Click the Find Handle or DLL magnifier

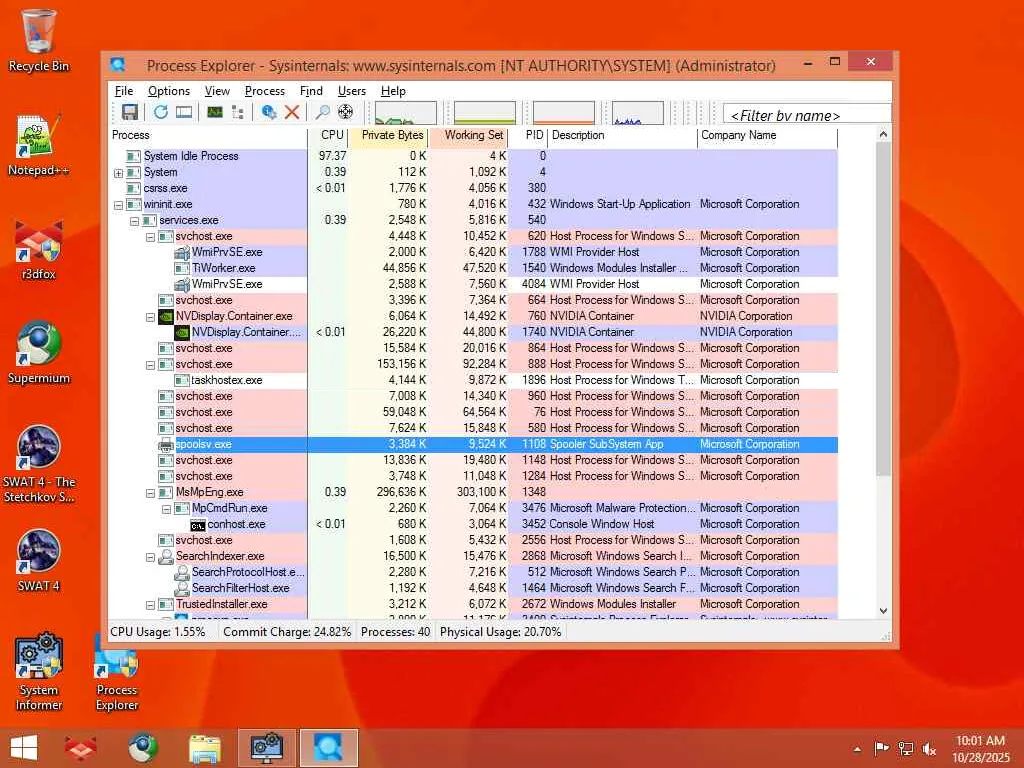(322, 112)
